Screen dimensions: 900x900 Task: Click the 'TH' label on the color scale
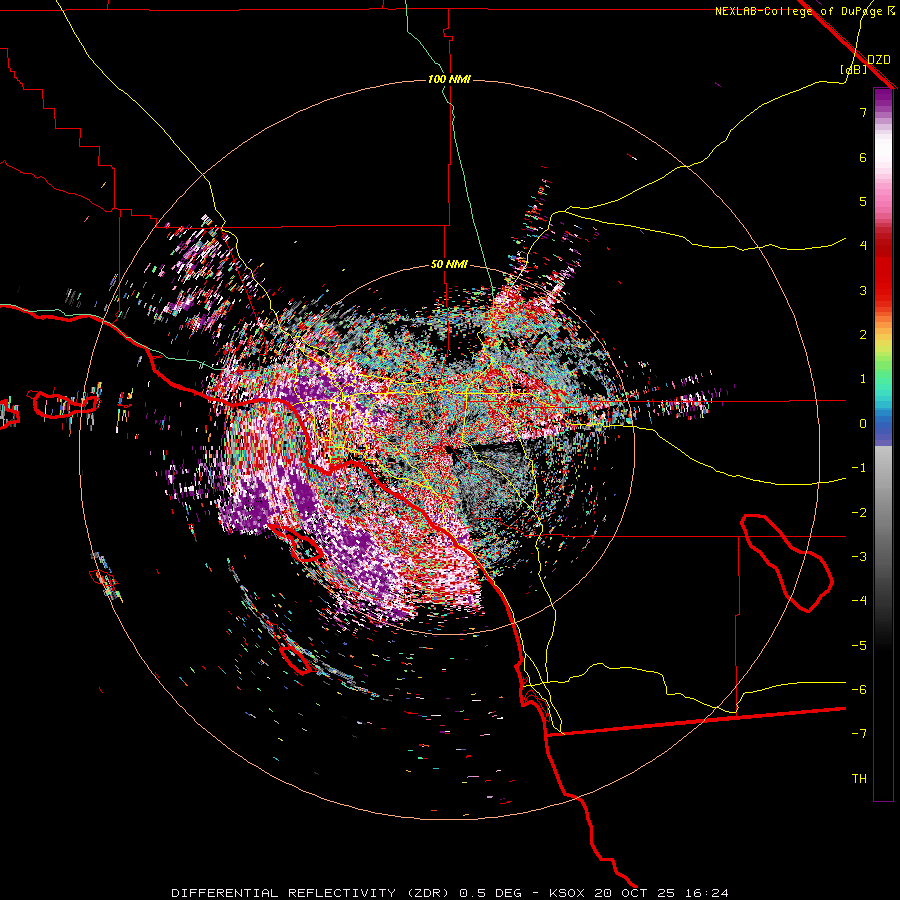[x=859, y=779]
